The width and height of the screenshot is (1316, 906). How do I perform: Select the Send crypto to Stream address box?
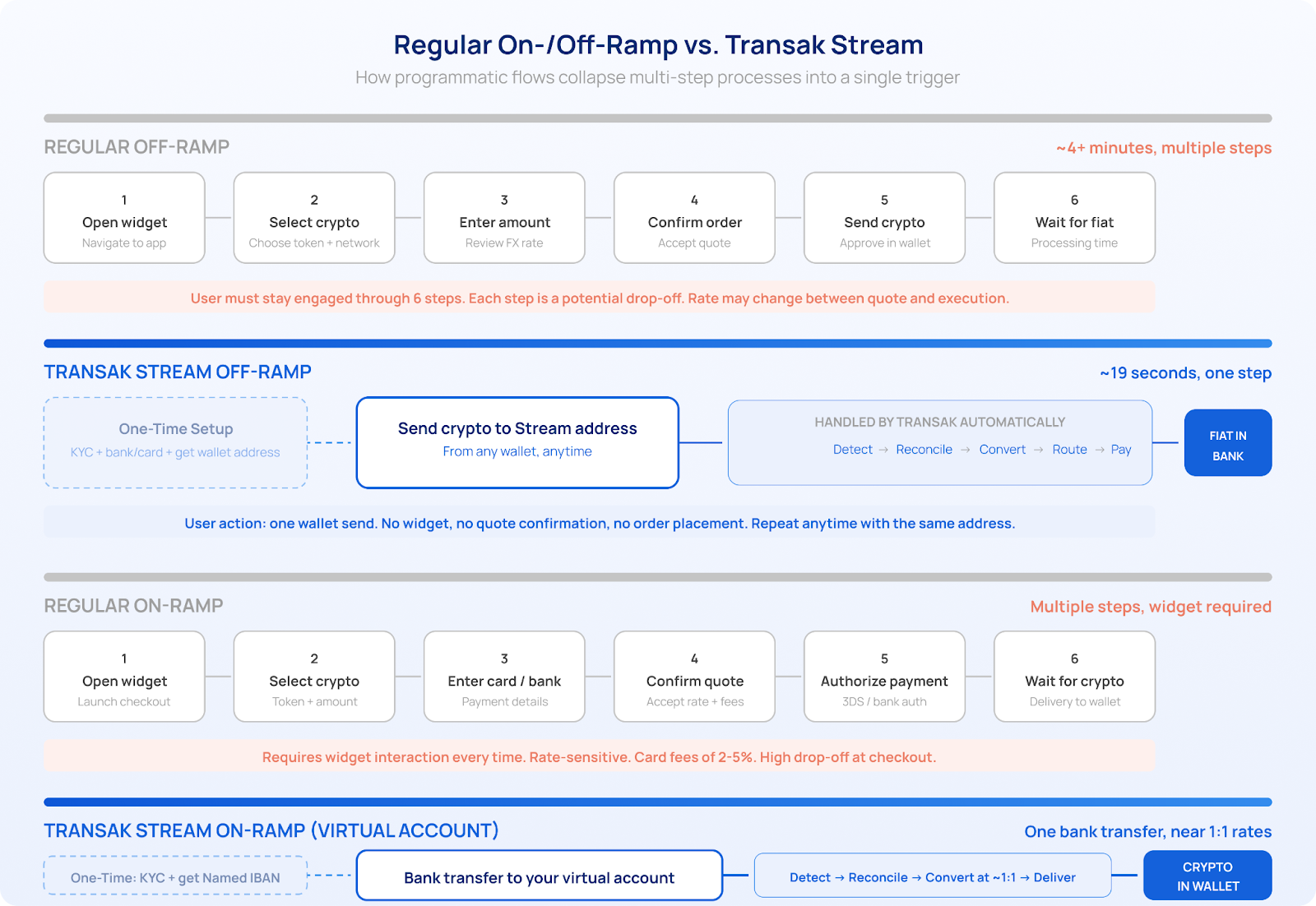(517, 442)
